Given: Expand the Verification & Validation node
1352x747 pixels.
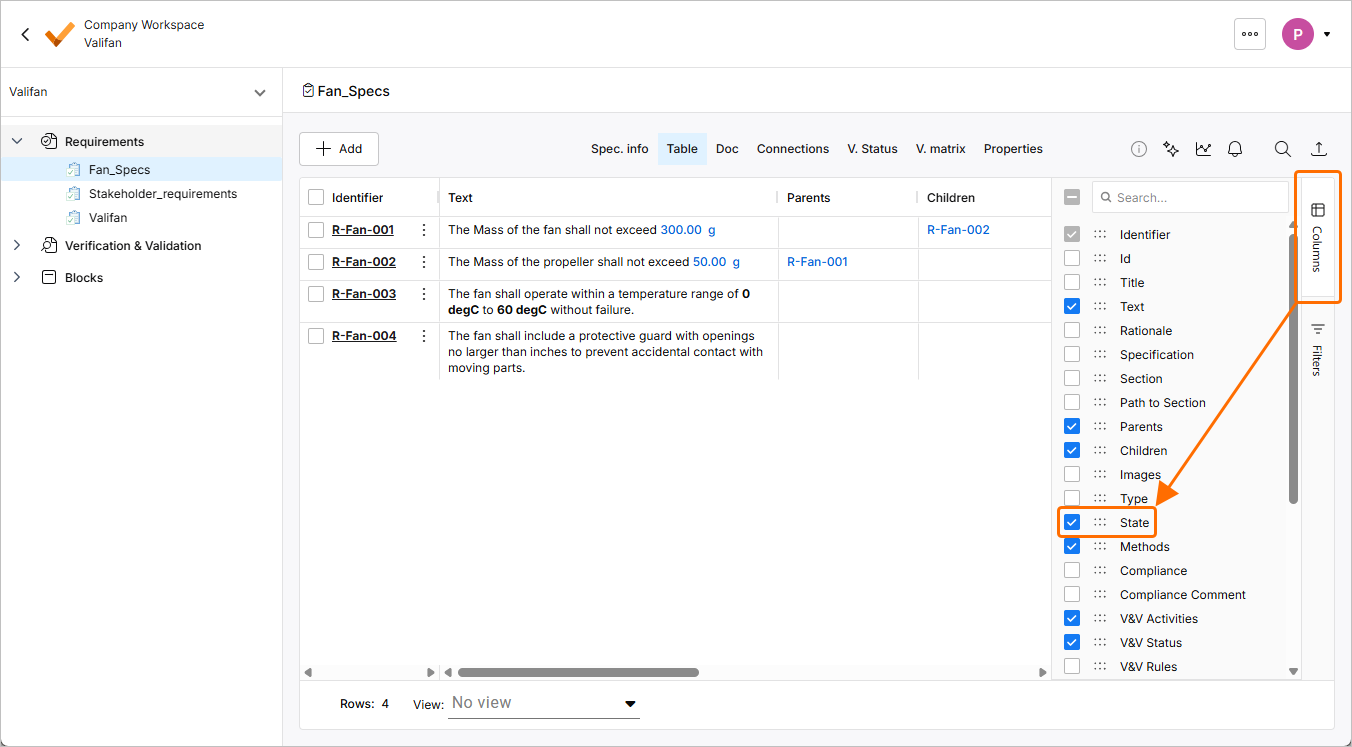Looking at the screenshot, I should point(17,245).
